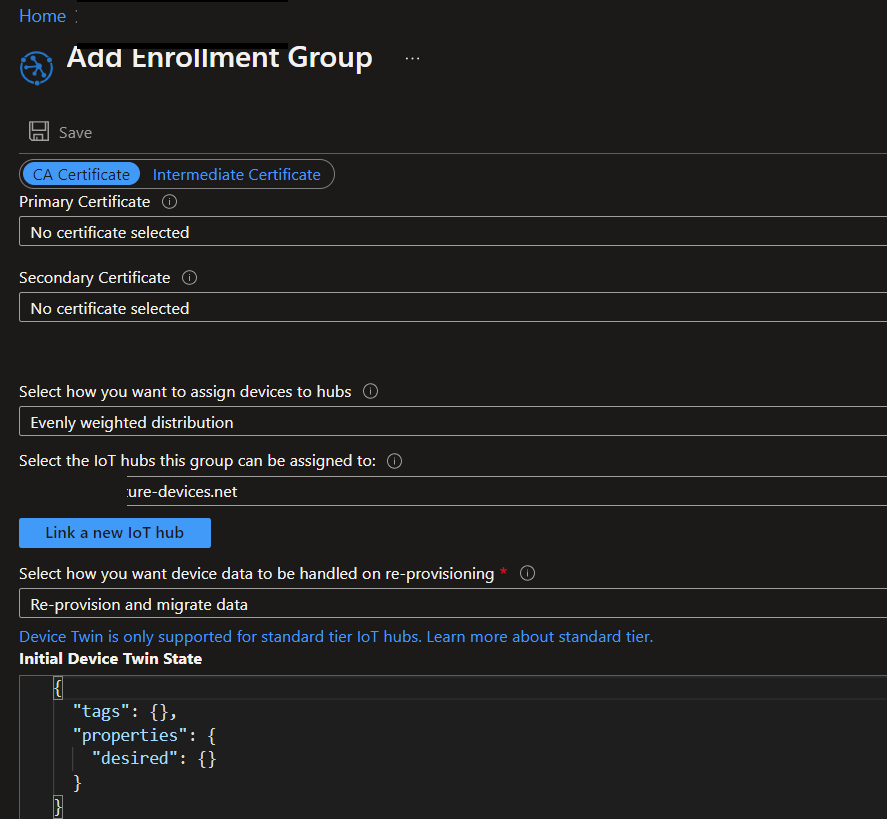Switch to the Intermediate Certificate tab
Screen dimensions: 887x819
pos(237,173)
